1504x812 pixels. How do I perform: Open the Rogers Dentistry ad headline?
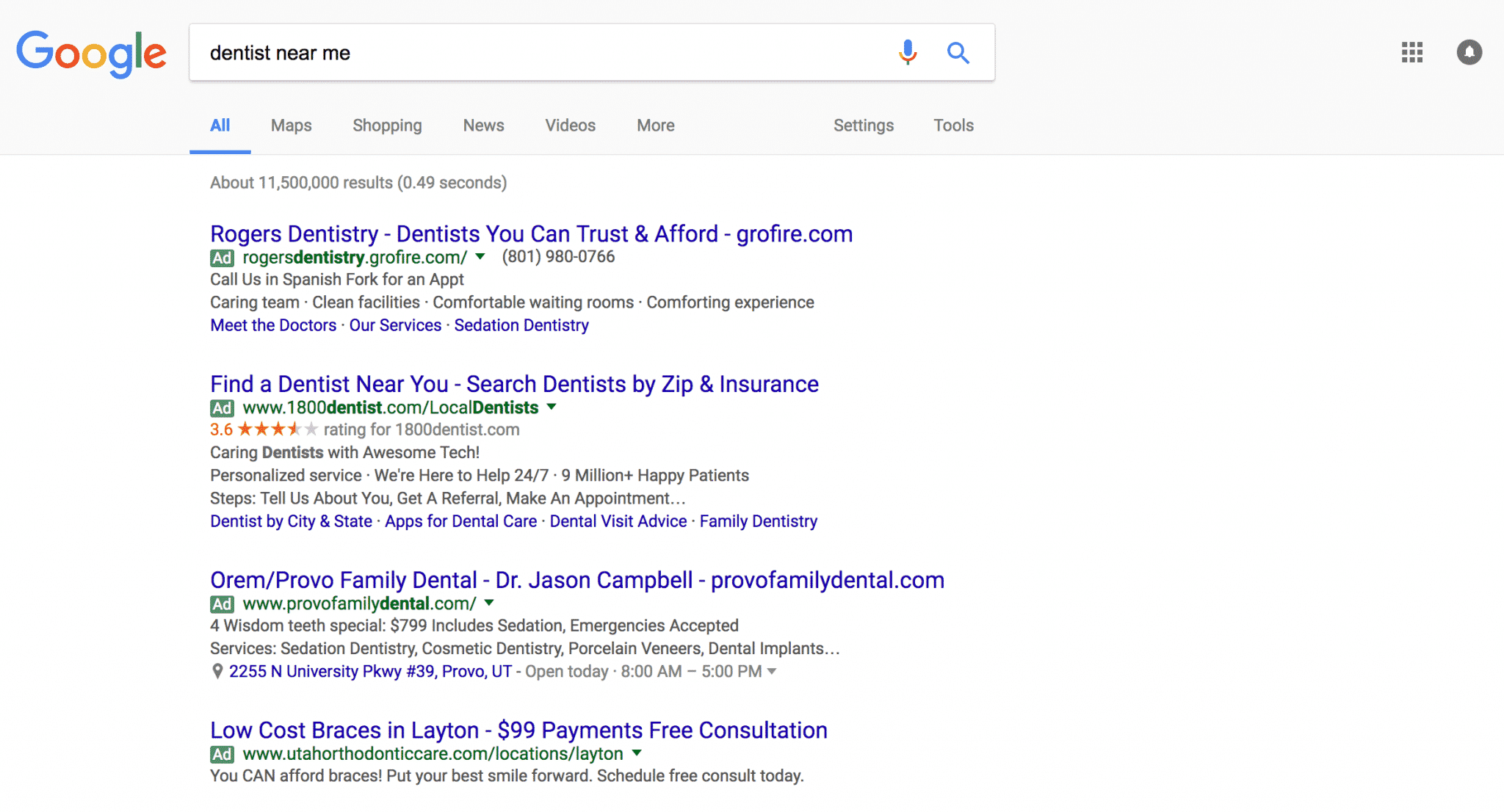531,233
